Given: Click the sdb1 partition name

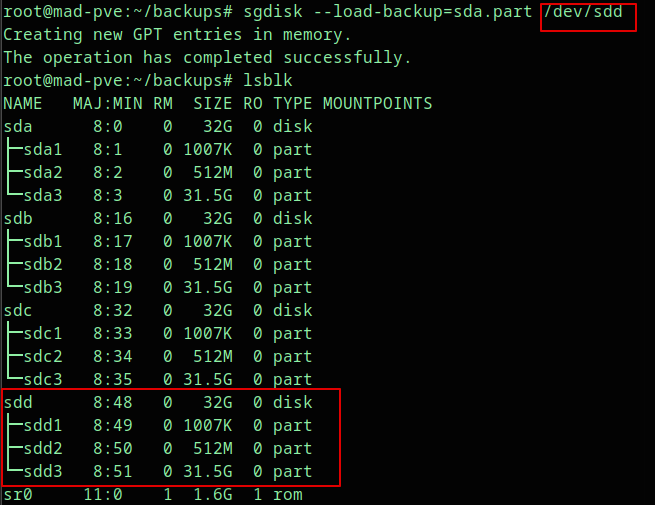Looking at the screenshot, I should pos(43,241).
